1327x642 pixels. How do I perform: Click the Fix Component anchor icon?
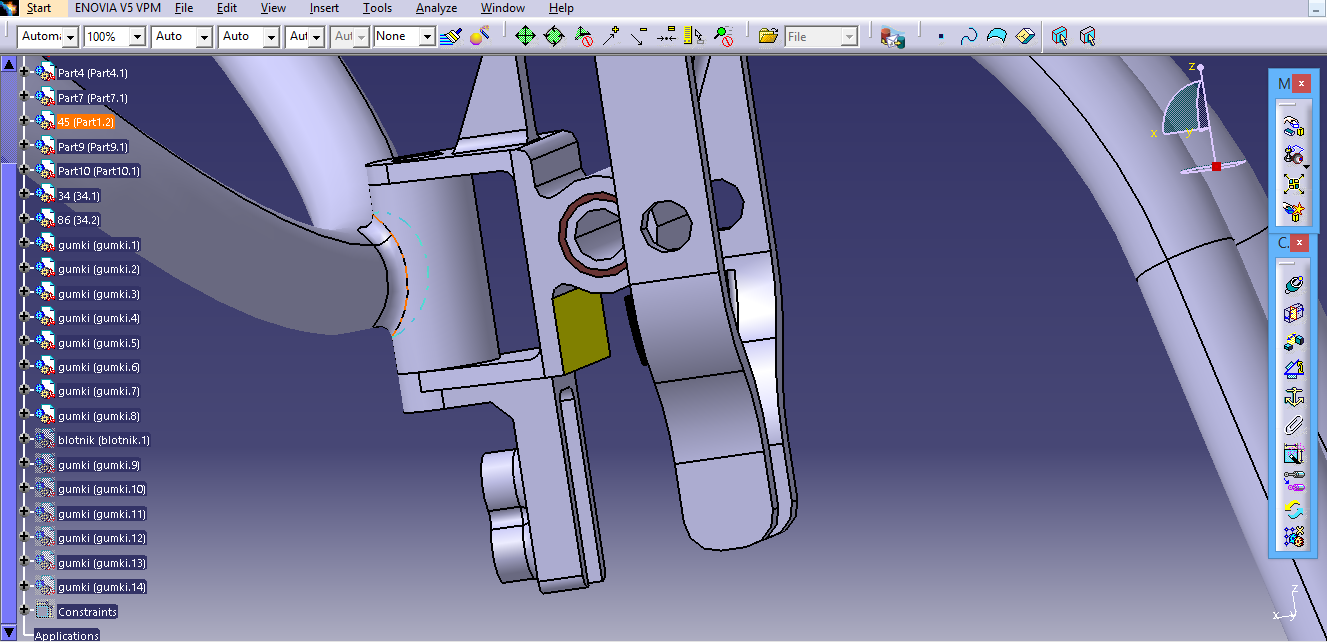1294,397
